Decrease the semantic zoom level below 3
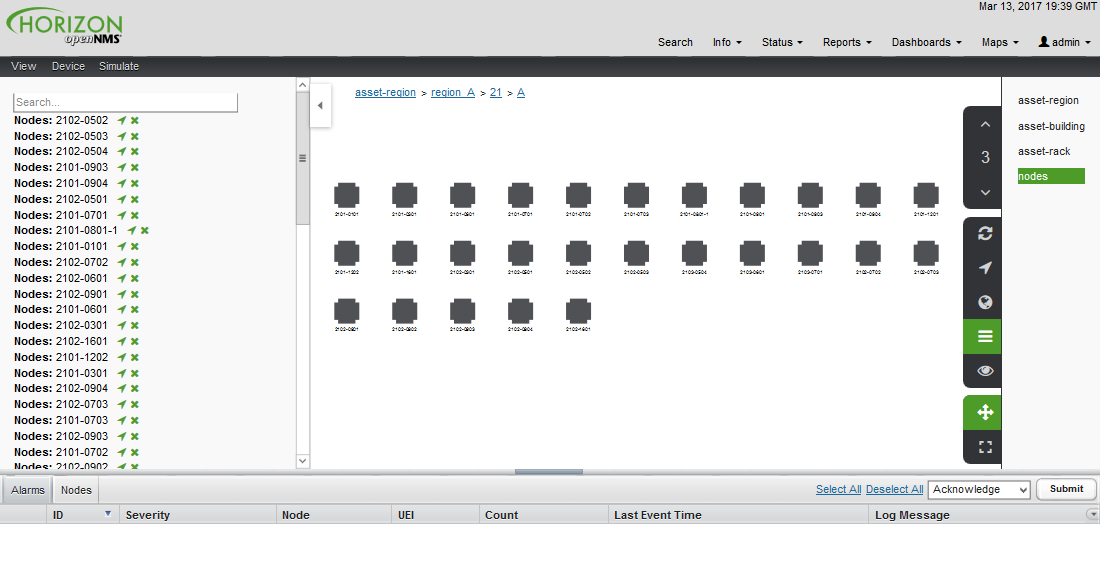 (x=985, y=192)
